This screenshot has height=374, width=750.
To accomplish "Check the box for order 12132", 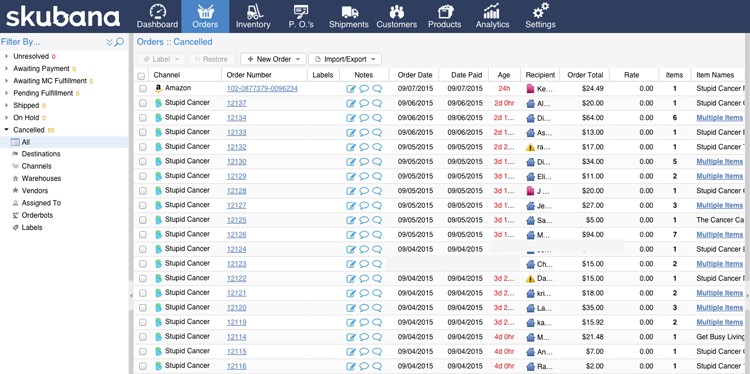I will pyautogui.click(x=143, y=147).
